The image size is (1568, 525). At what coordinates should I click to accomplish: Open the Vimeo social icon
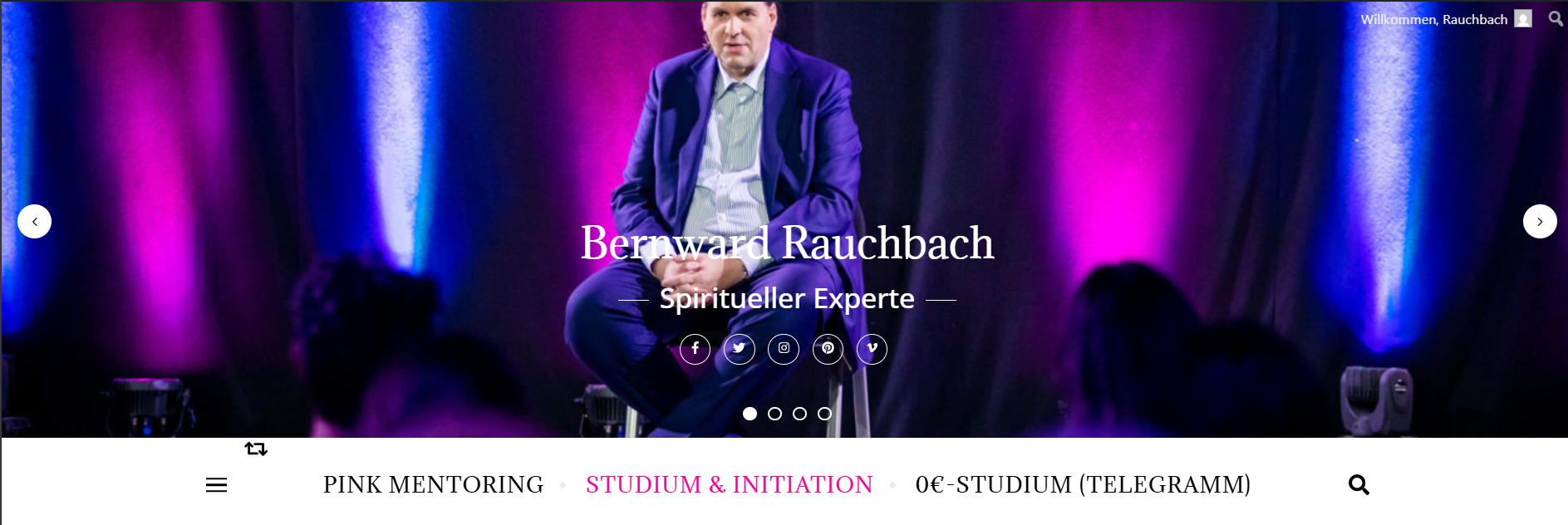[872, 349]
